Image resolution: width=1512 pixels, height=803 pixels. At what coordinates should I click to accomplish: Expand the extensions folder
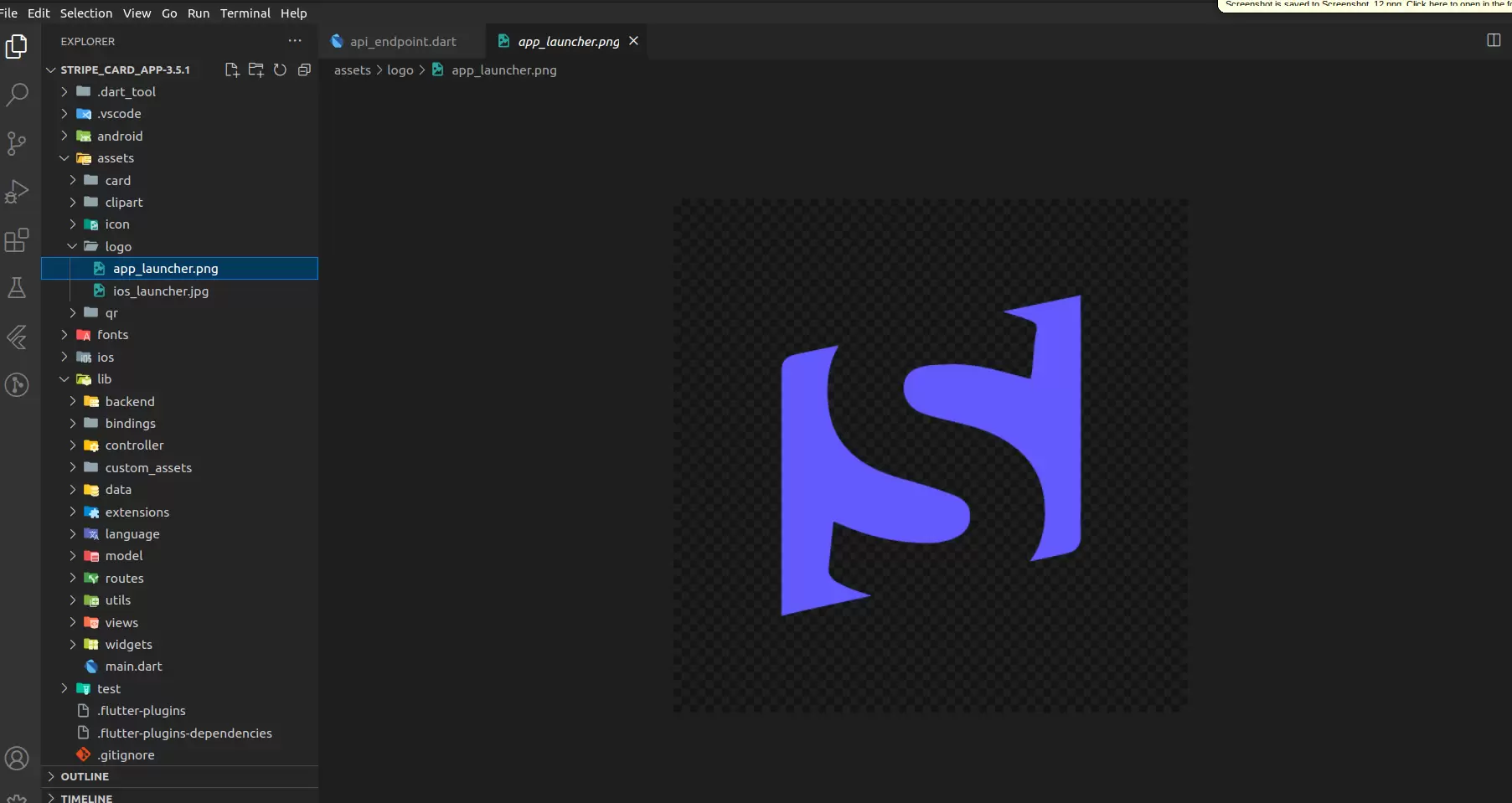[x=179, y=512]
